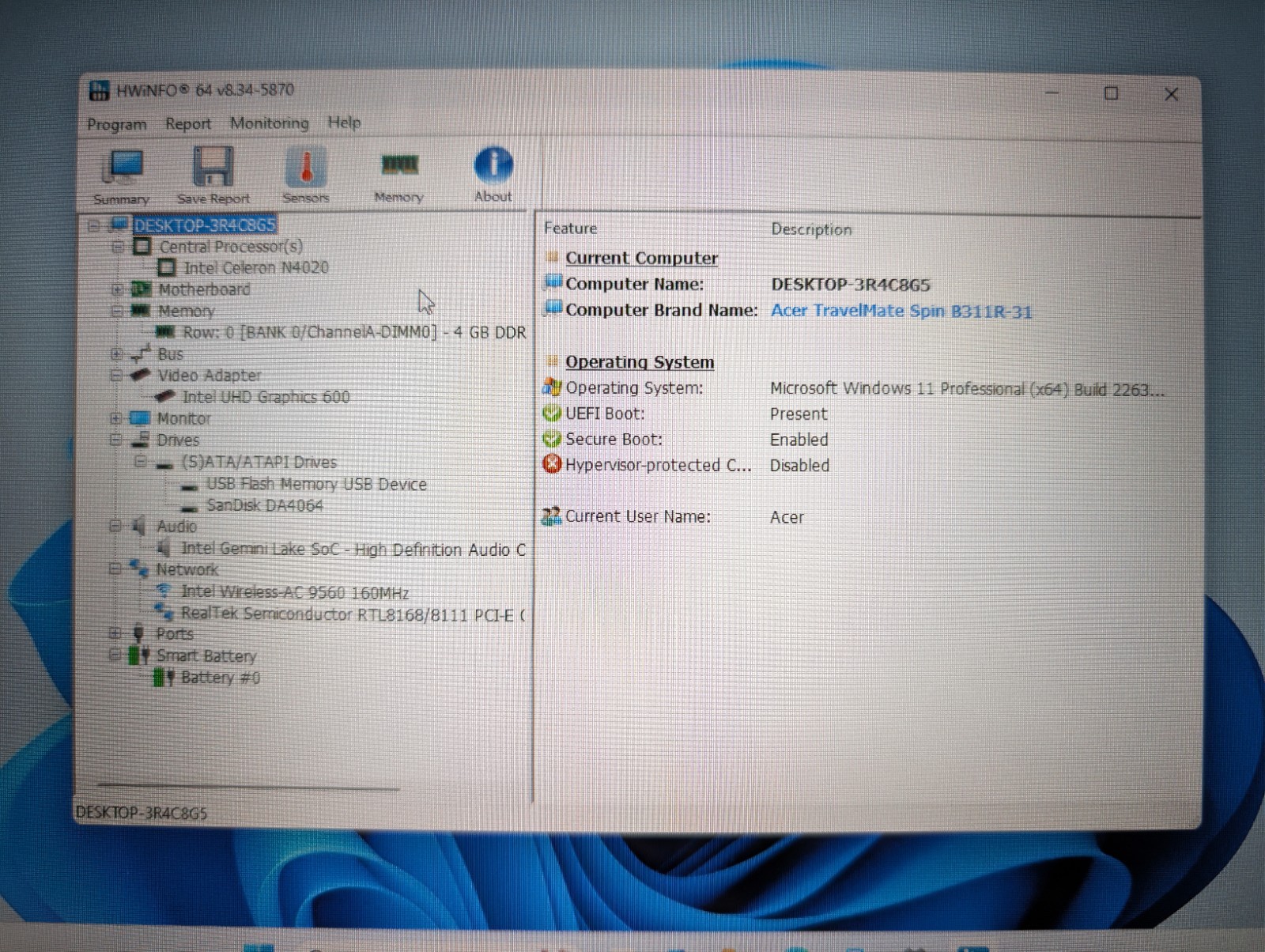This screenshot has height=952, width=1265.
Task: Minimize the HWiNFO window
Action: (1052, 93)
